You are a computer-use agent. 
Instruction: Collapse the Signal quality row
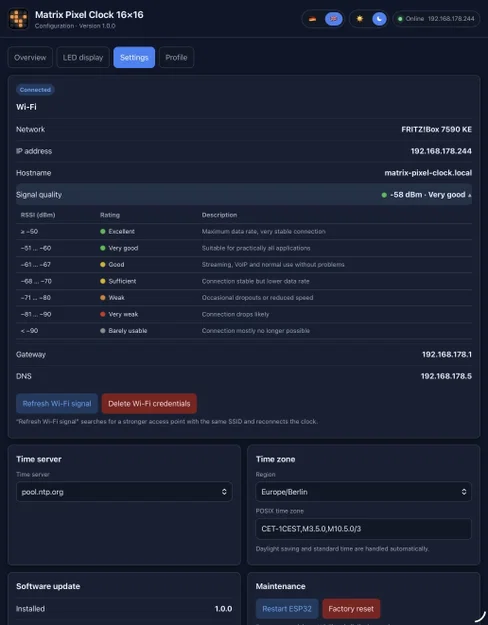pos(244,195)
